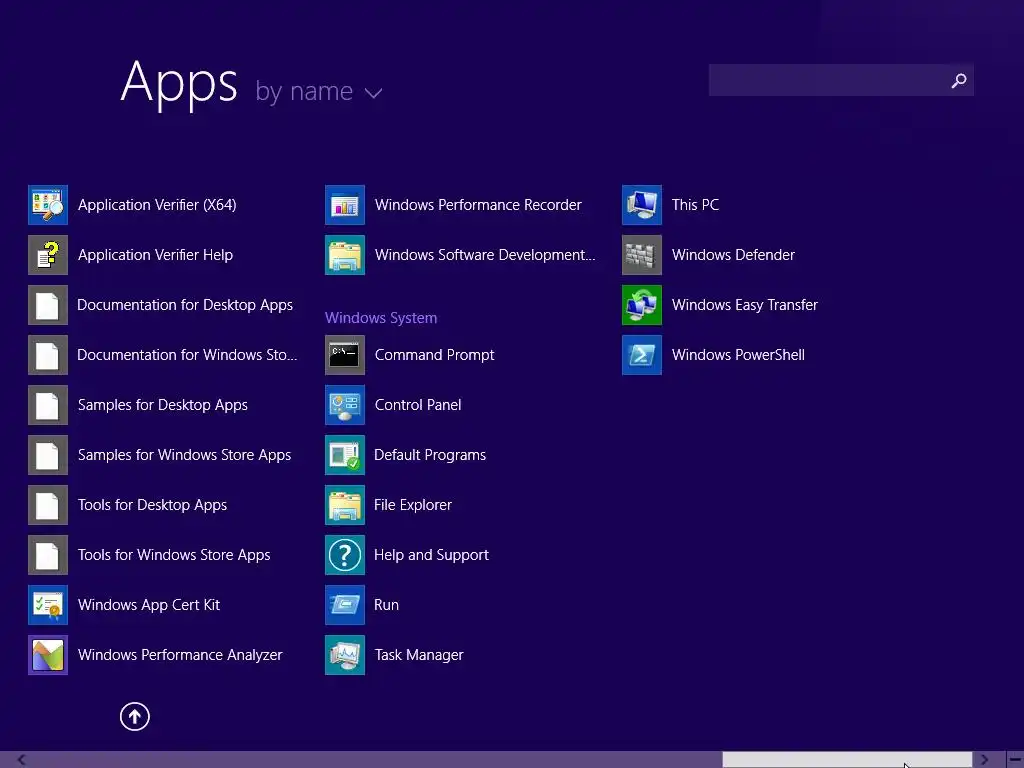Click the "Command Prompt" label
Viewport: 1024px width, 768px height.
pos(434,355)
